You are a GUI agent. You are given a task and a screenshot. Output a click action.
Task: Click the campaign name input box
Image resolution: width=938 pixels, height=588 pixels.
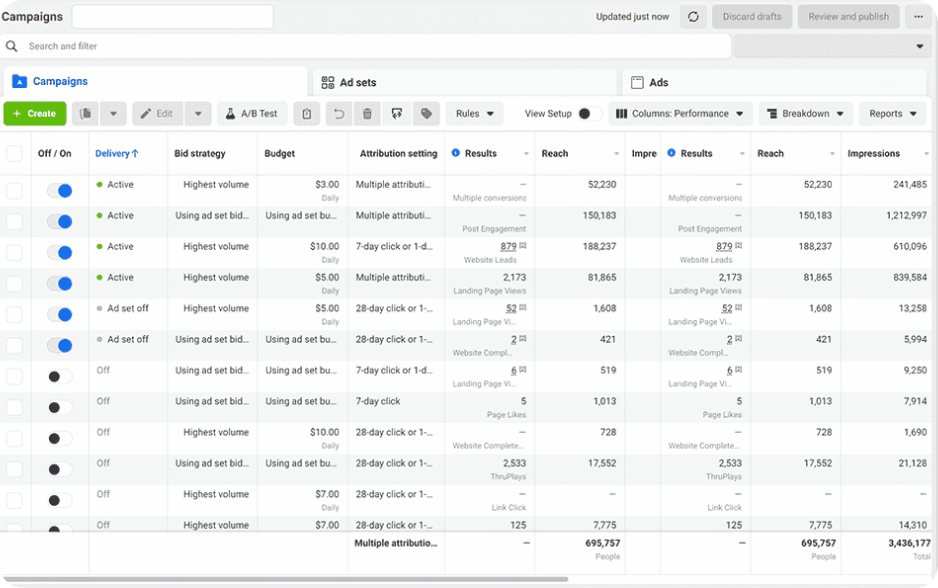tap(173, 17)
